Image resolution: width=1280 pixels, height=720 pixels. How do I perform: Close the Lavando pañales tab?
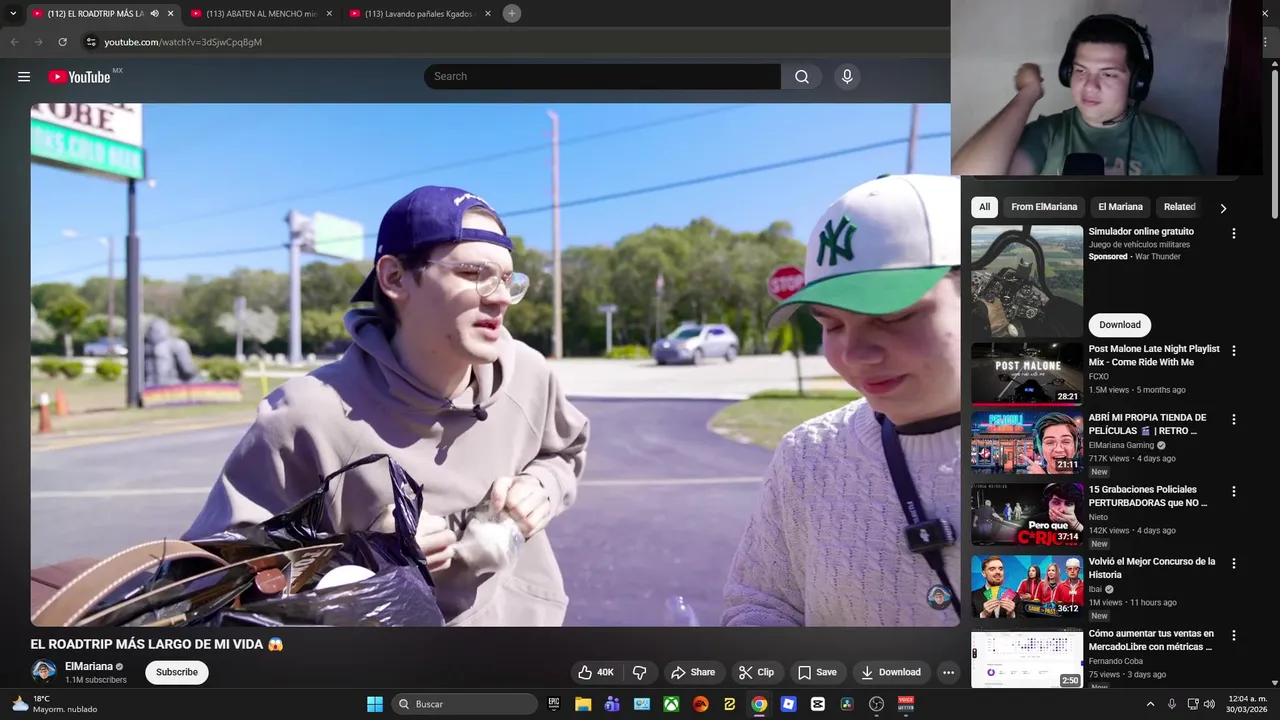coord(488,13)
